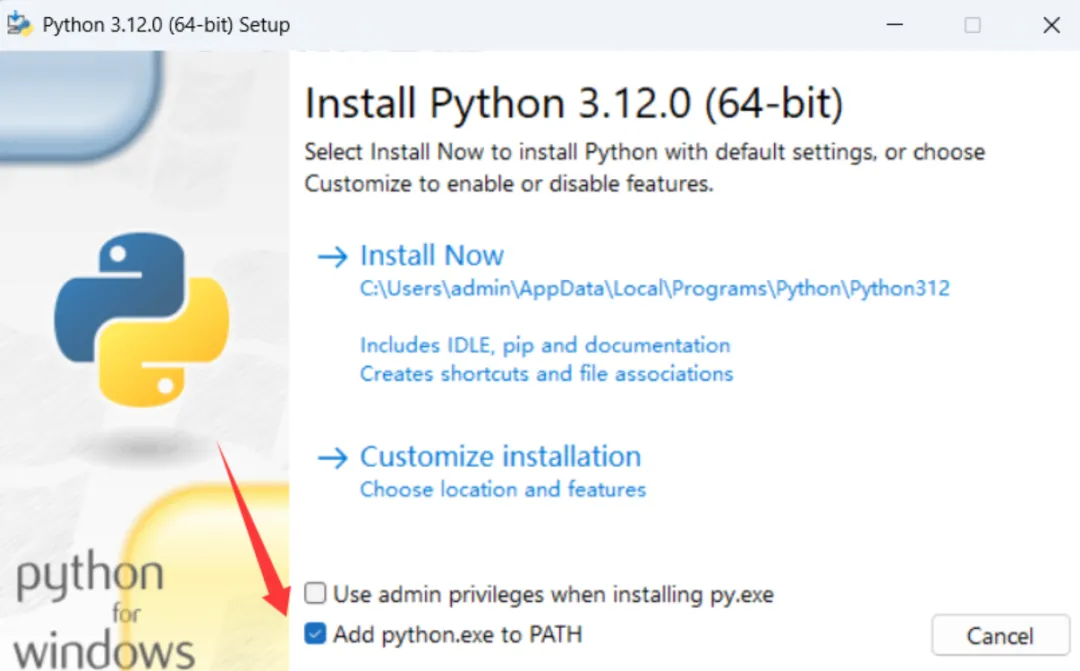Click the disabled maximize button
Image resolution: width=1080 pixels, height=671 pixels.
click(x=973, y=25)
